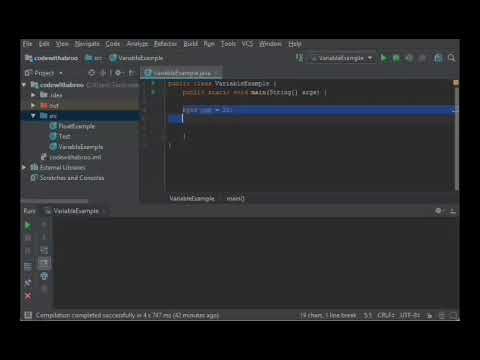Screen dimensions: 480x360
Task: Click the src breadcrumb in navigation bar
Action: pos(94,58)
